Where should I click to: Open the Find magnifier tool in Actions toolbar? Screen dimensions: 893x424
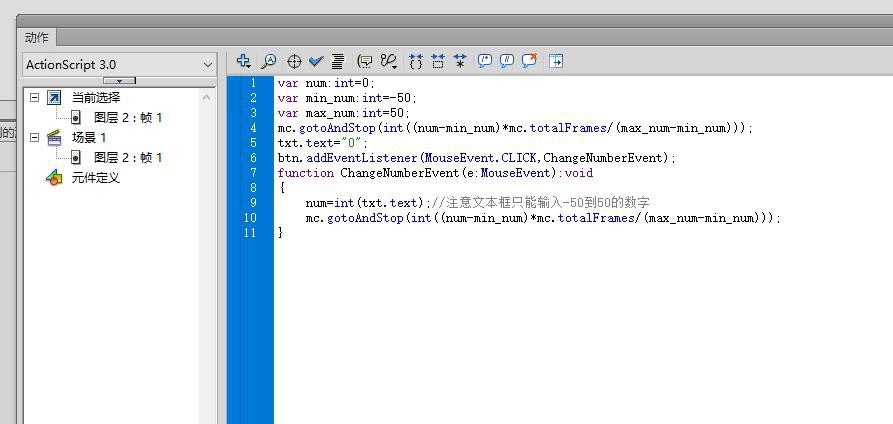point(268,61)
